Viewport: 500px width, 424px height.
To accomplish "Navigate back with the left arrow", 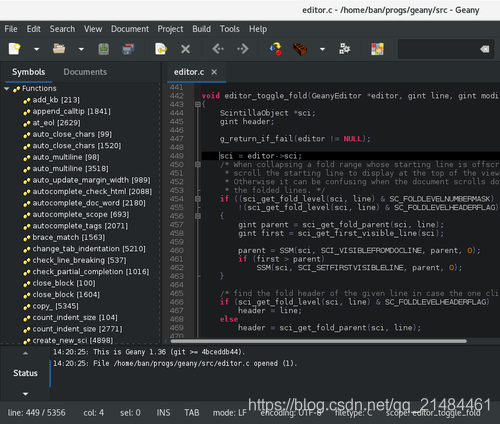I will pyautogui.click(x=218, y=49).
